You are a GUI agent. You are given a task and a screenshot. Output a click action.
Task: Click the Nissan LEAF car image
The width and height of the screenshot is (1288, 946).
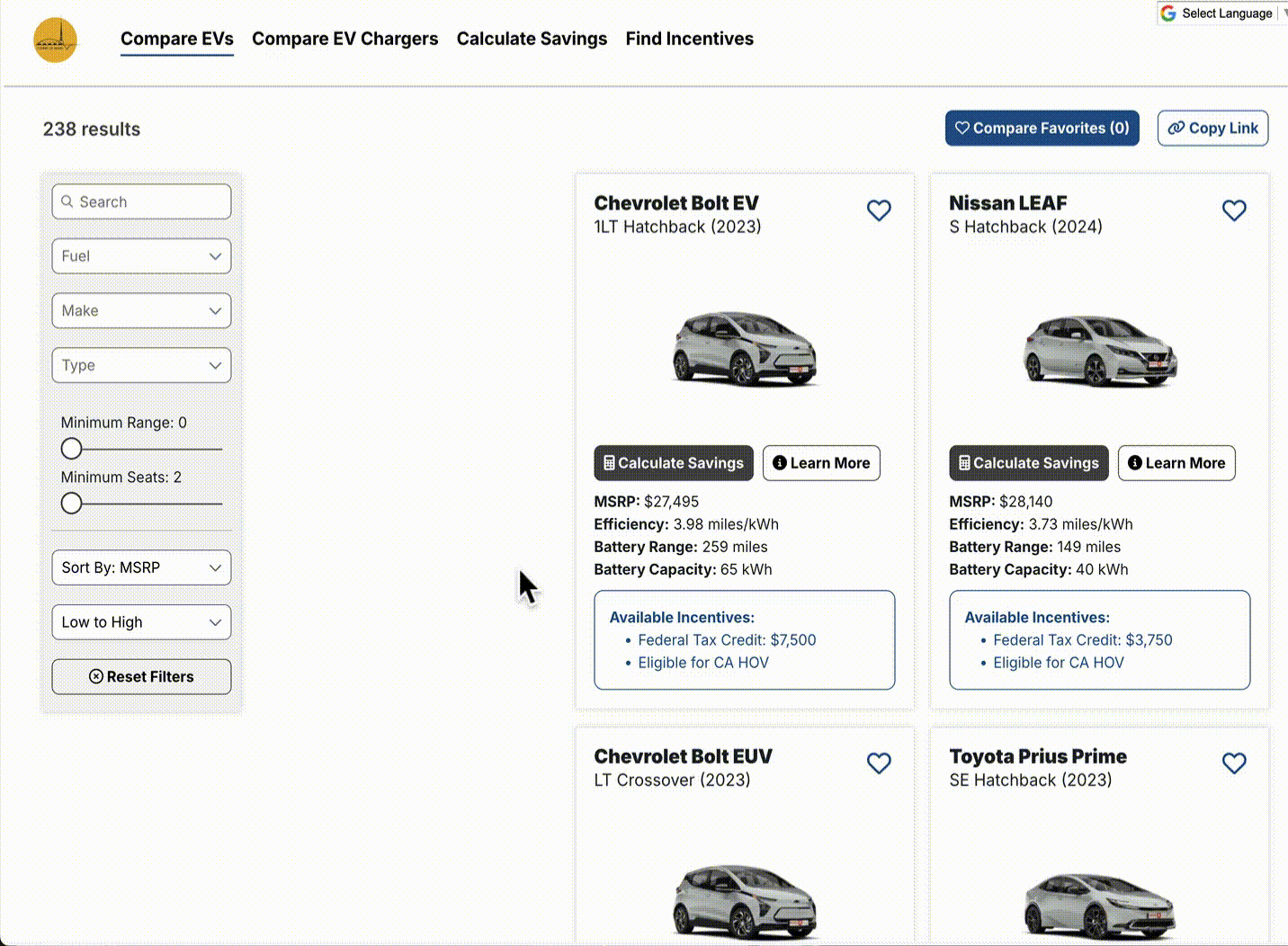(x=1100, y=351)
